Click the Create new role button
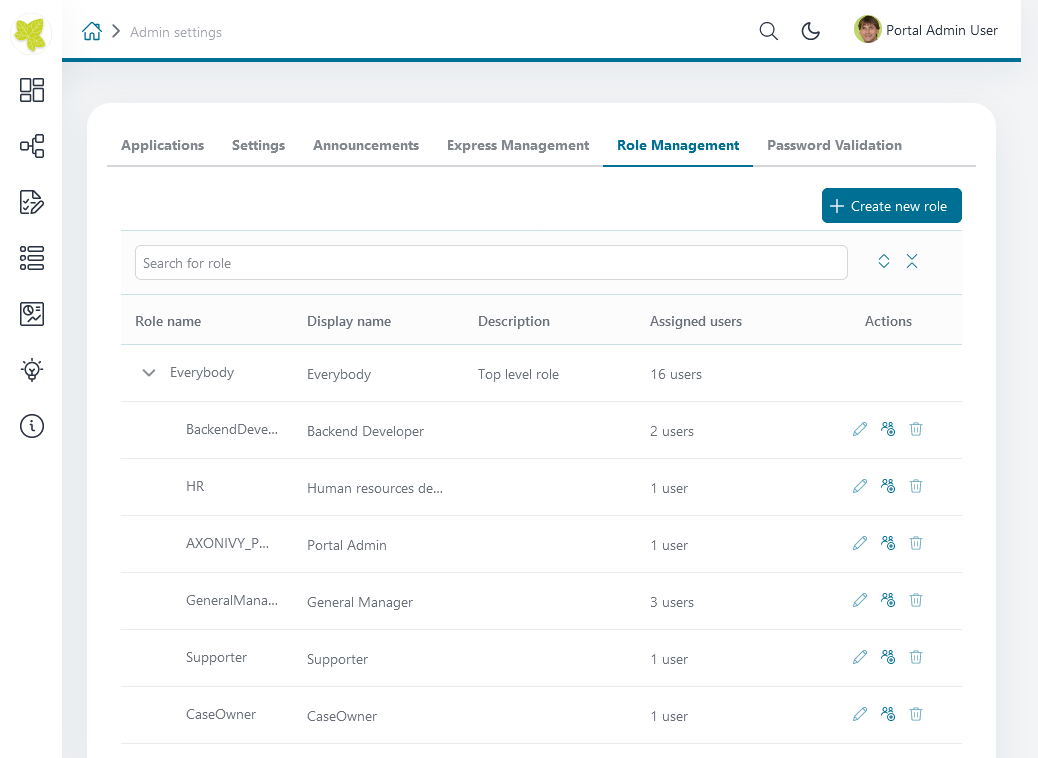1038x758 pixels. click(891, 206)
